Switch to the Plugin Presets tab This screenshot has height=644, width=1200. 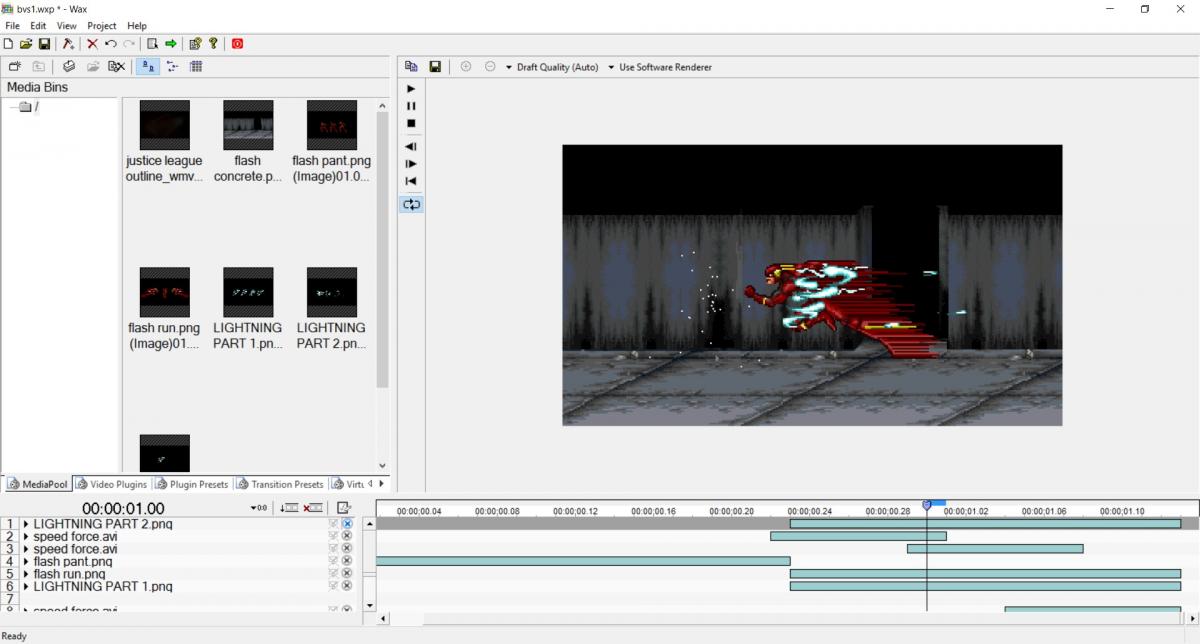(192, 484)
